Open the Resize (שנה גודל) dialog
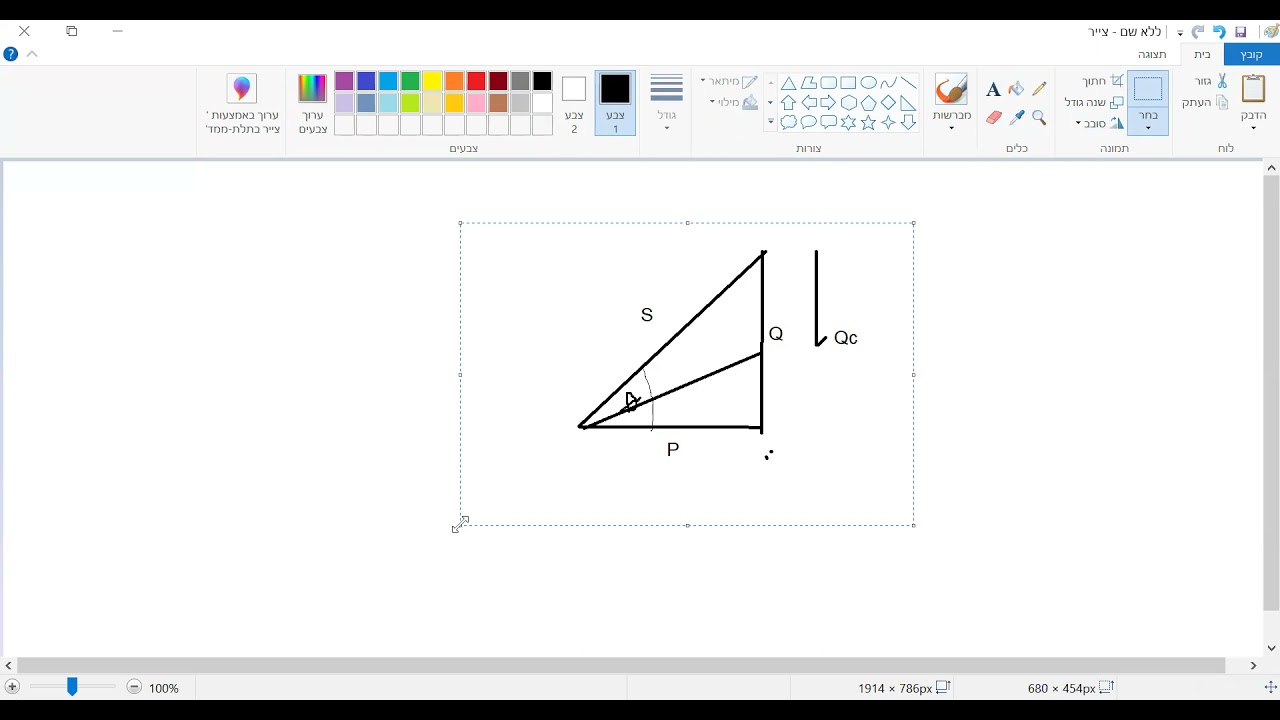 tap(1094, 102)
